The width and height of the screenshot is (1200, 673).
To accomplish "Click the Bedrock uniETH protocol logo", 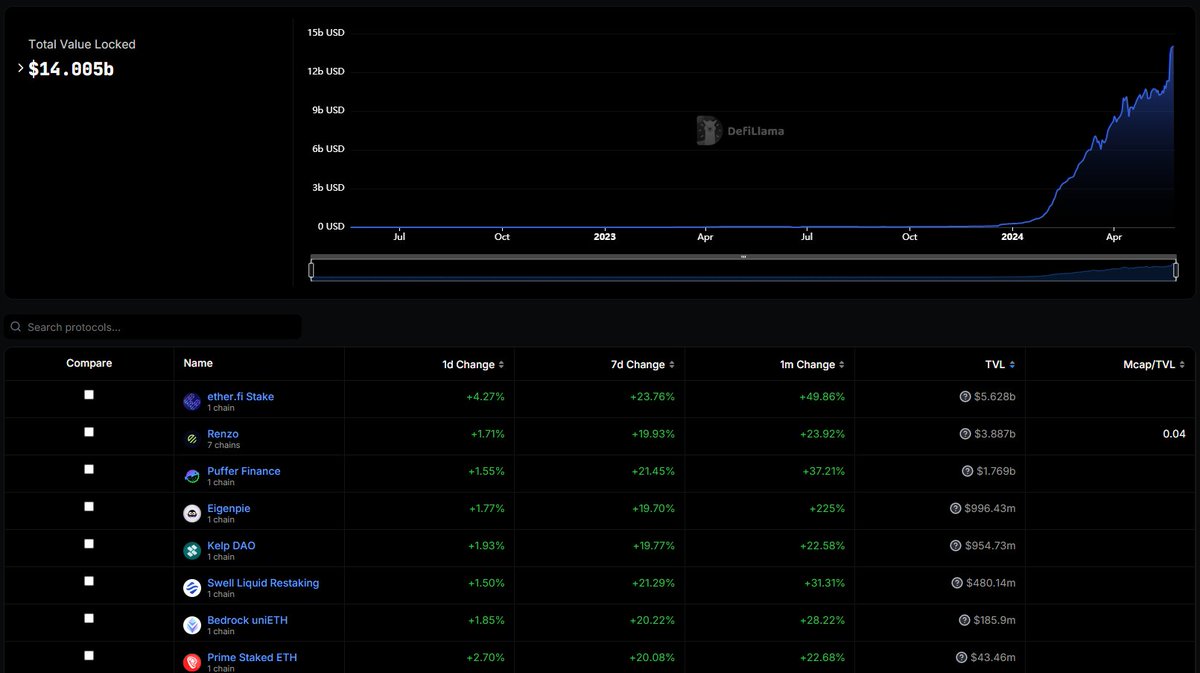I will click(x=192, y=625).
